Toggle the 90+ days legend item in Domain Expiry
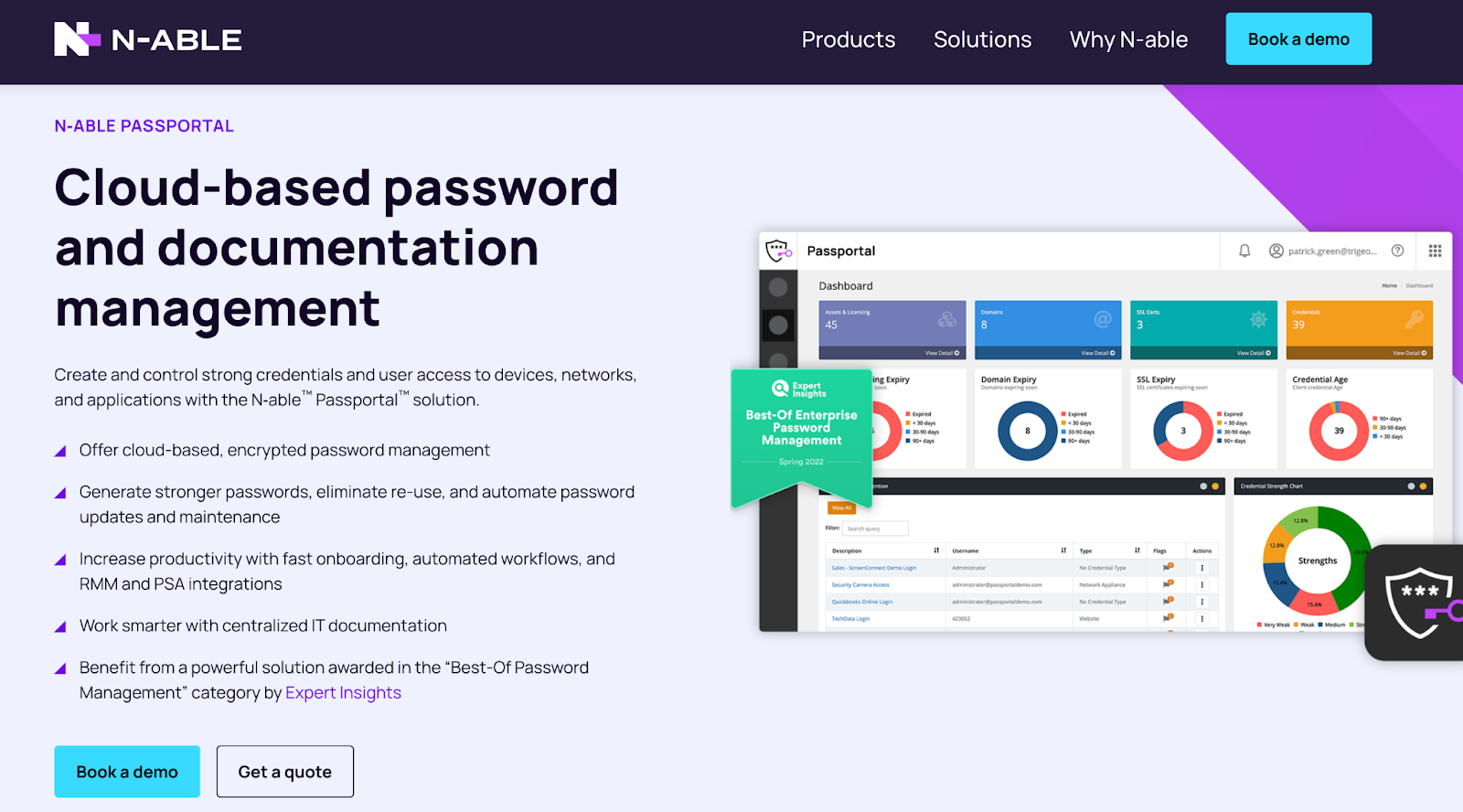Image resolution: width=1463 pixels, height=812 pixels. (1076, 441)
